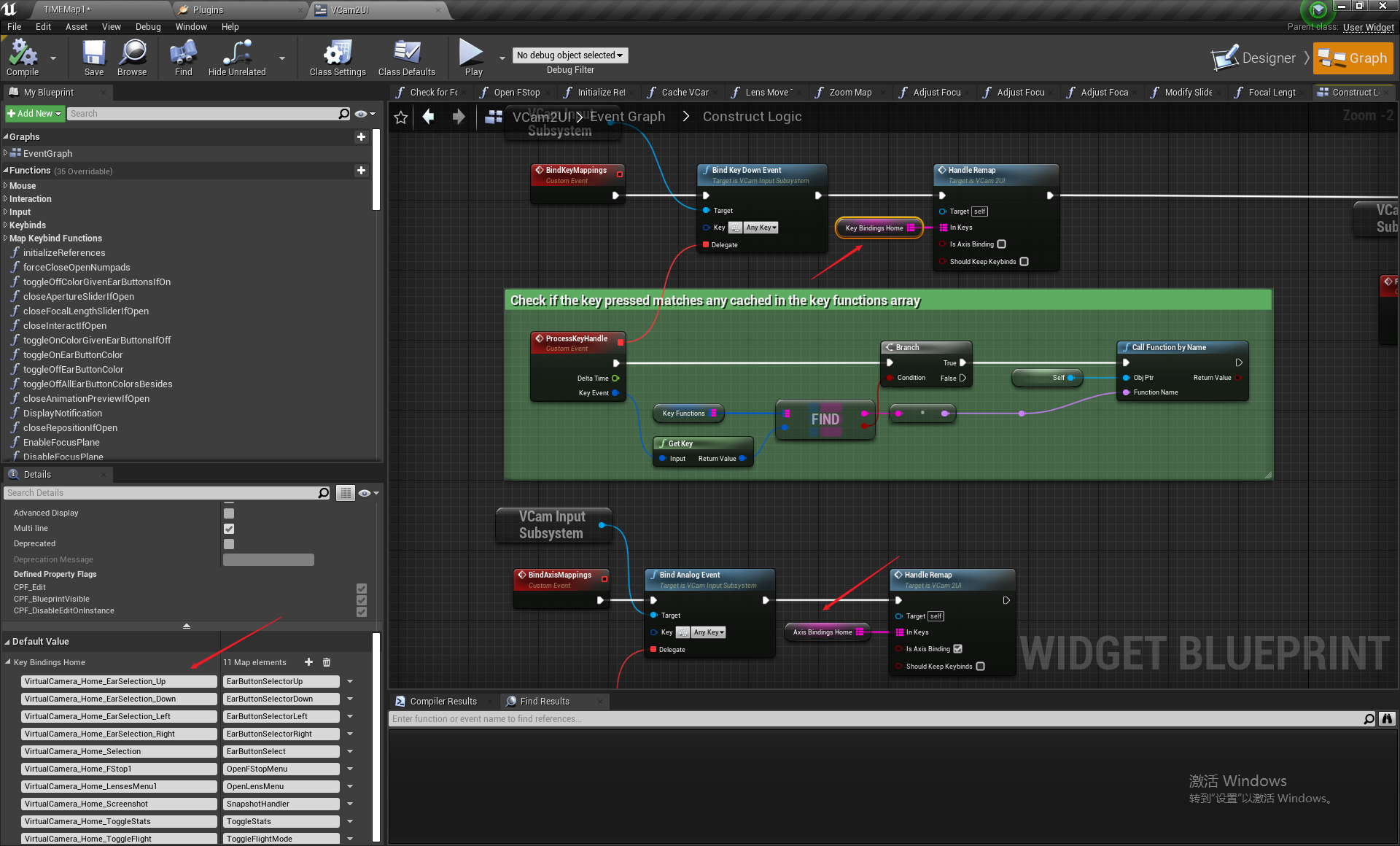Play the blueprint simulation

click(473, 58)
